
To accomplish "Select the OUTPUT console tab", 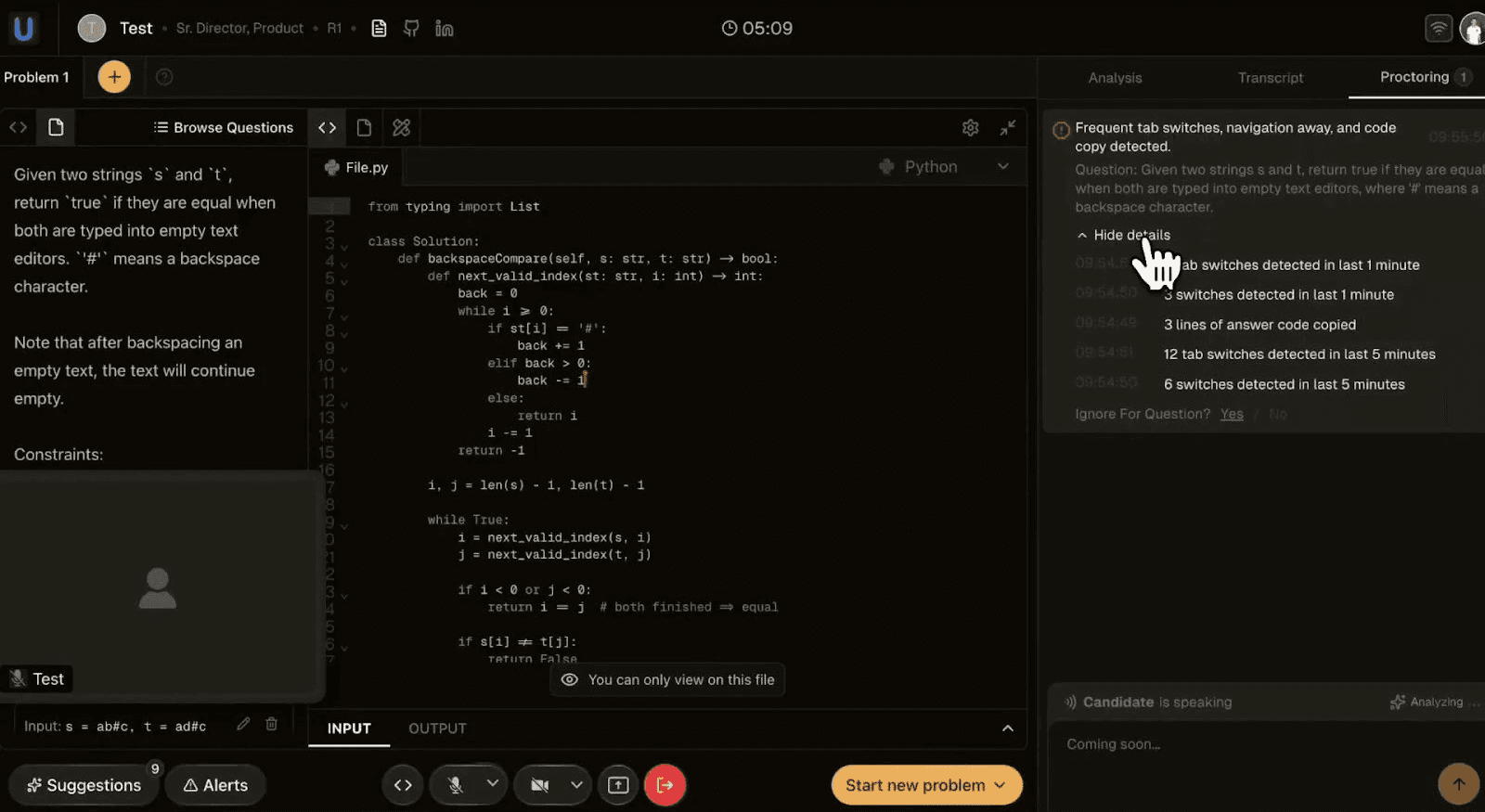I will 437,728.
